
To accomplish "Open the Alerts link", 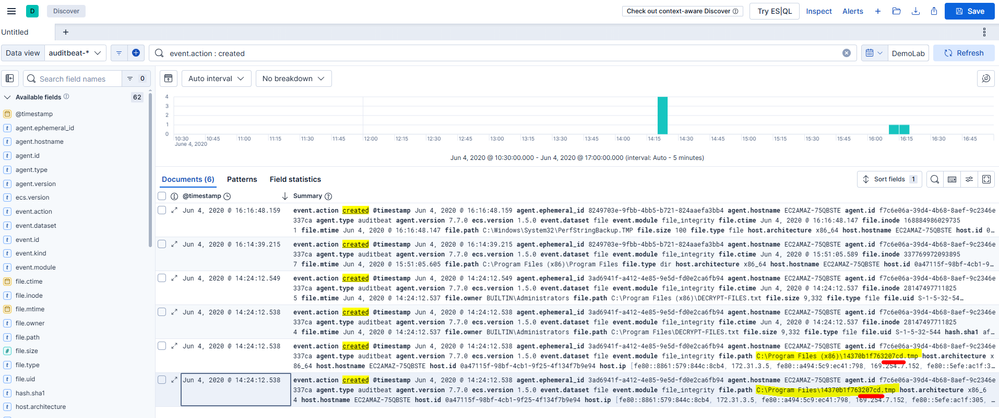I will (x=853, y=11).
